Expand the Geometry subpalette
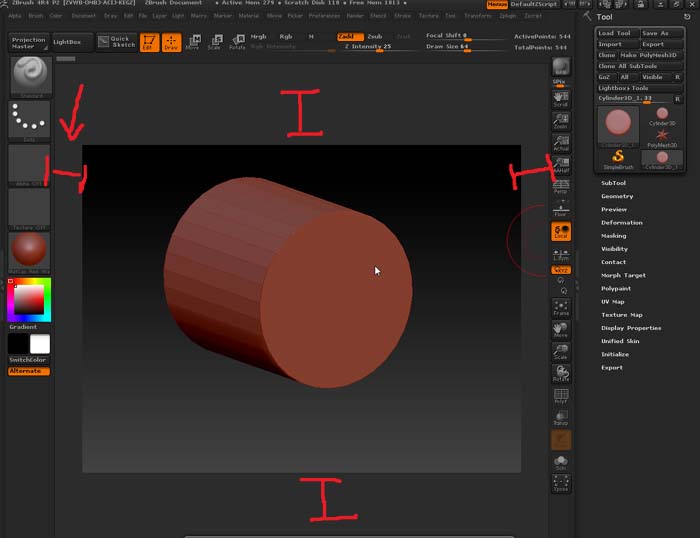Image resolution: width=700 pixels, height=538 pixels. (617, 196)
